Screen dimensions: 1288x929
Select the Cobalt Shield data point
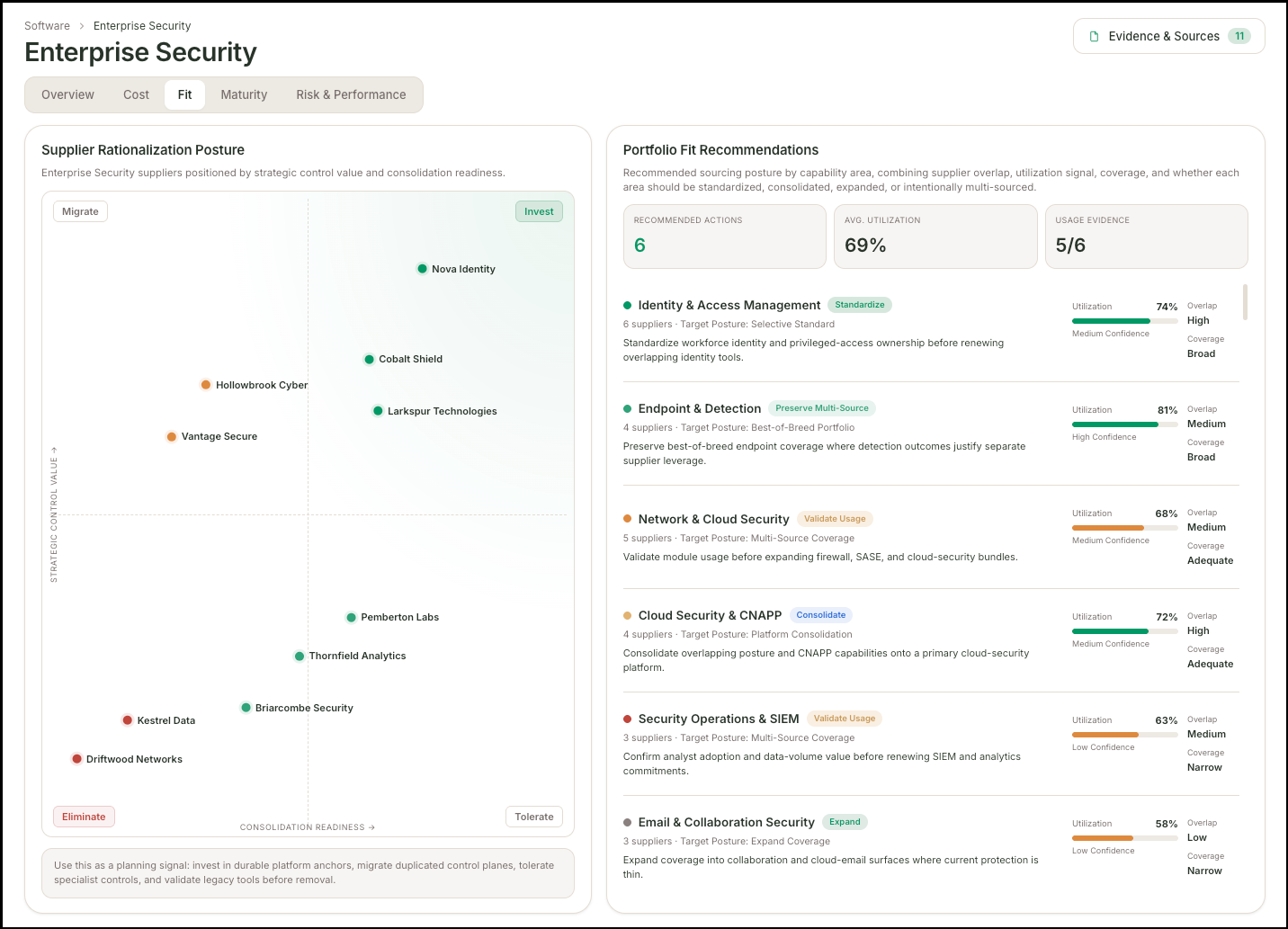click(369, 360)
